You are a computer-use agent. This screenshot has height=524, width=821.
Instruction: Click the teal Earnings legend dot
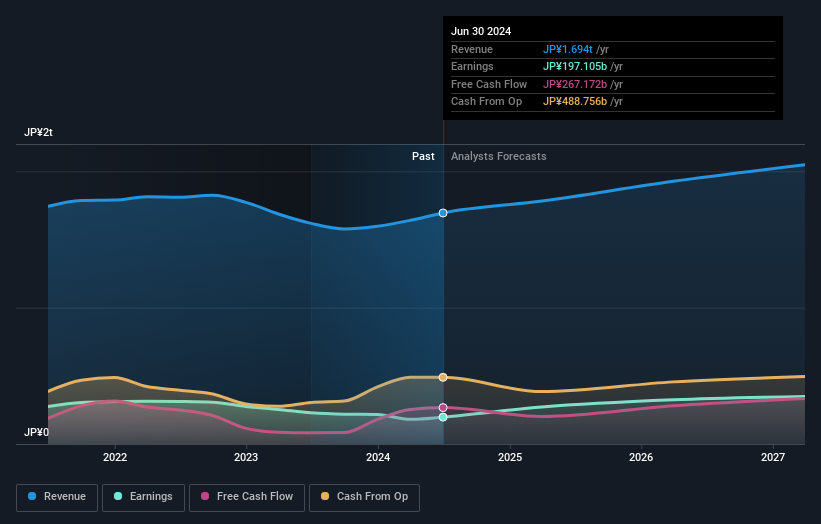118,496
